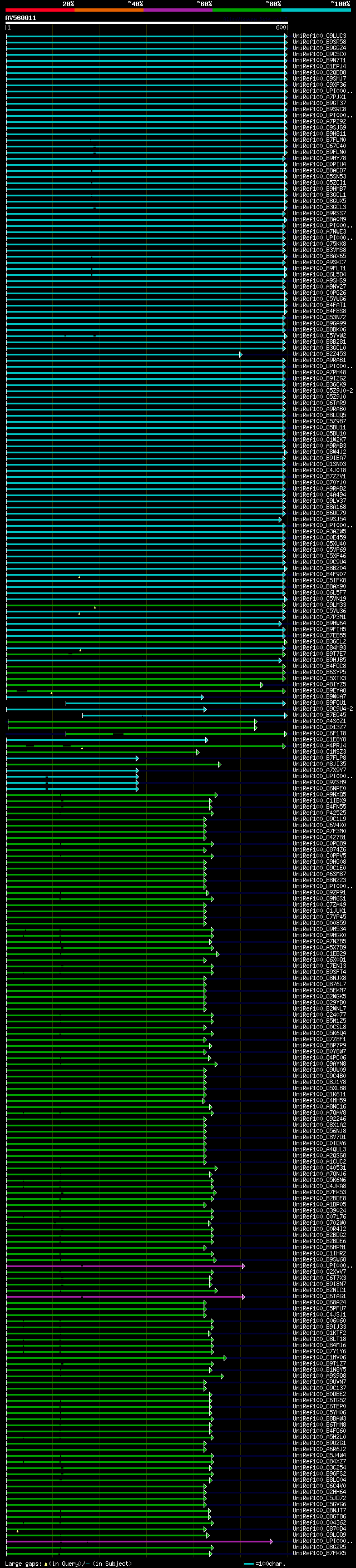Screen dimensions: 356x1568
Task: Click hit UniRef100_C6F1T8
Action: click(x=319, y=734)
